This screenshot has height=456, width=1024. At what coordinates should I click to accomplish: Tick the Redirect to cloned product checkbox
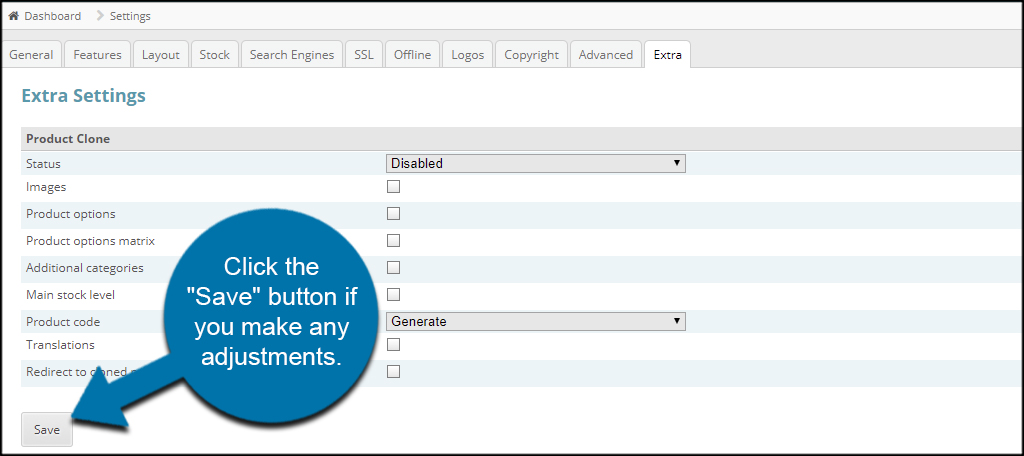point(393,371)
